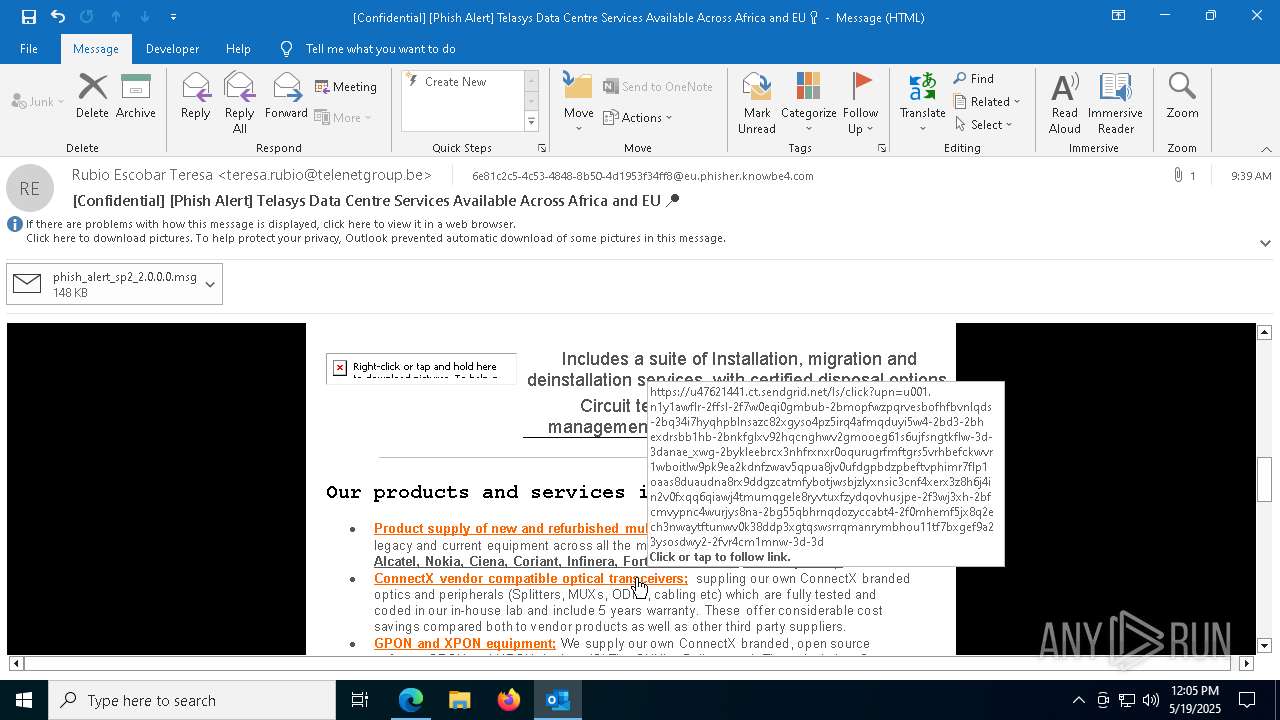This screenshot has width=1280, height=720.
Task: Follow the ConnectX vendor compatible optical transceivers link
Action: [x=531, y=578]
